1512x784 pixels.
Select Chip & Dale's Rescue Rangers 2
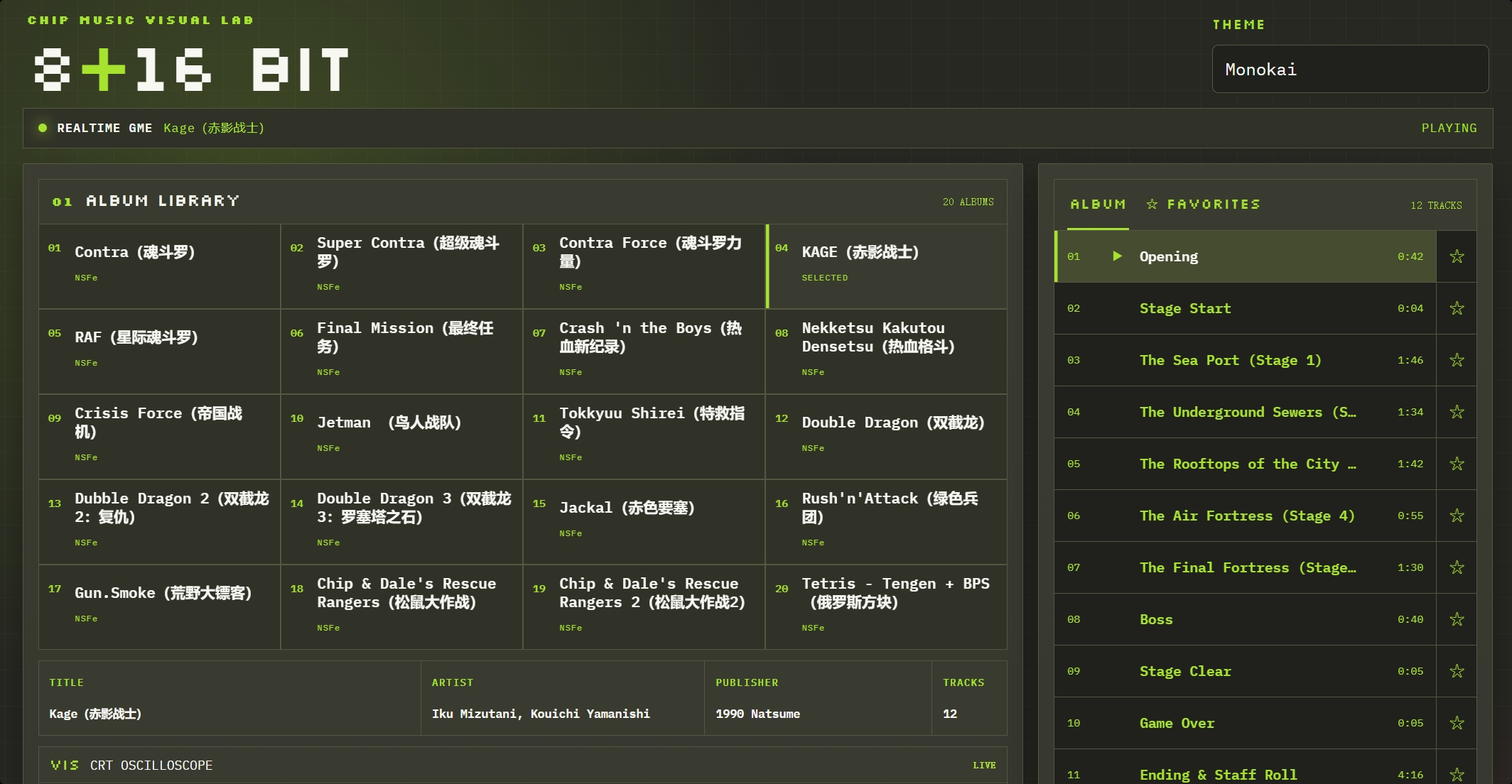(644, 607)
